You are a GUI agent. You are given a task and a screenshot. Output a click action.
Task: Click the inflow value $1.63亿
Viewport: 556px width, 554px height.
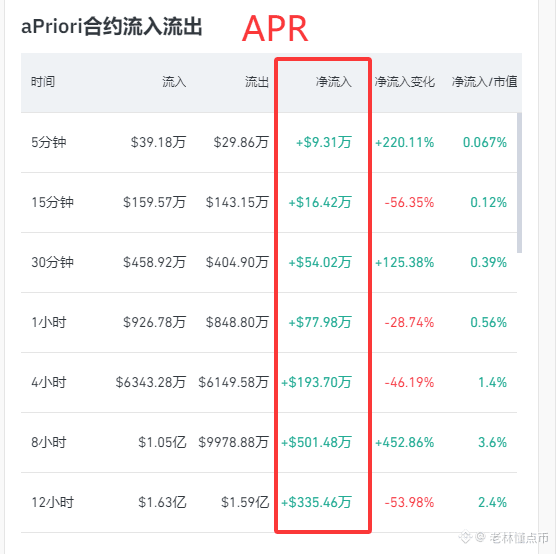click(162, 502)
